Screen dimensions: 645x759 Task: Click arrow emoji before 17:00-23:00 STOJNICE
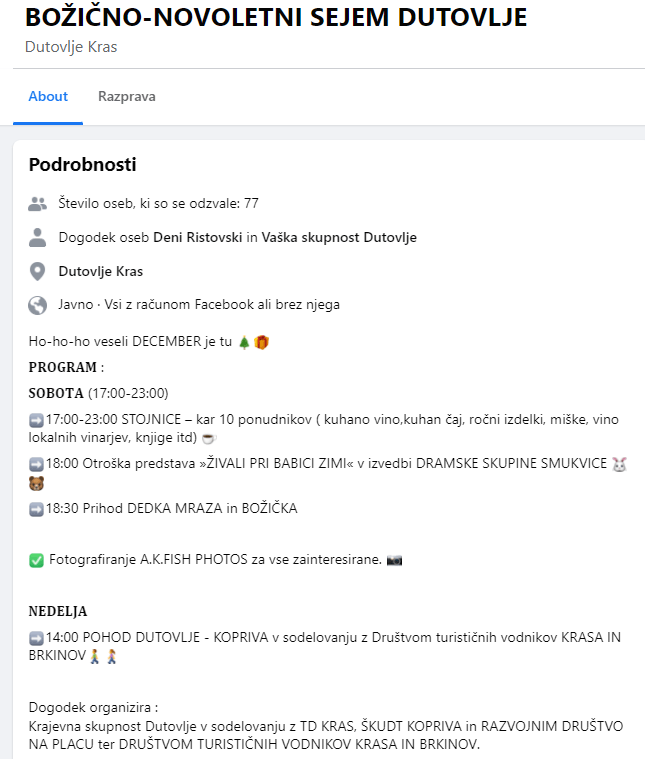(x=36, y=420)
